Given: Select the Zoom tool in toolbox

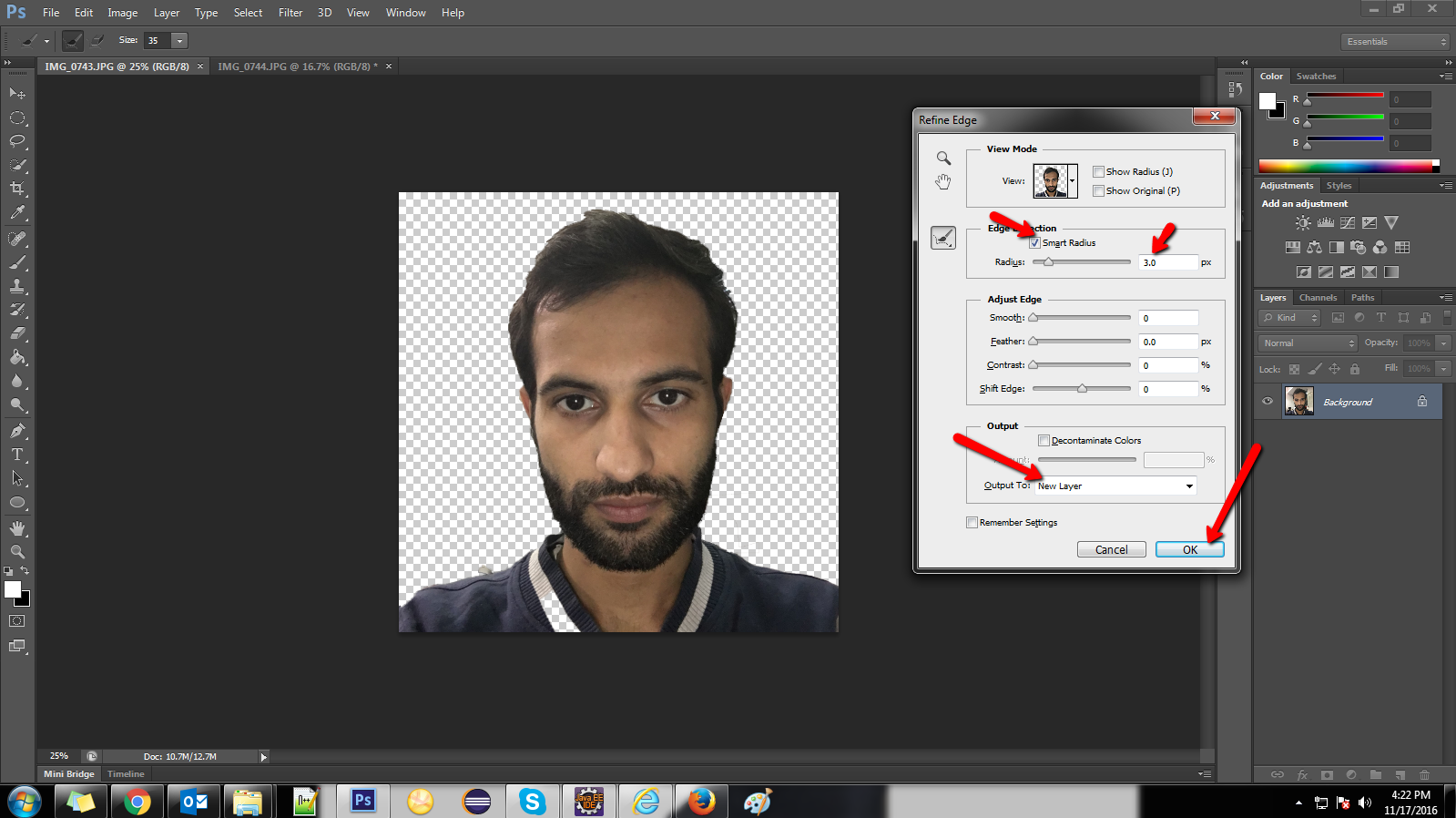Looking at the screenshot, I should coord(17,552).
